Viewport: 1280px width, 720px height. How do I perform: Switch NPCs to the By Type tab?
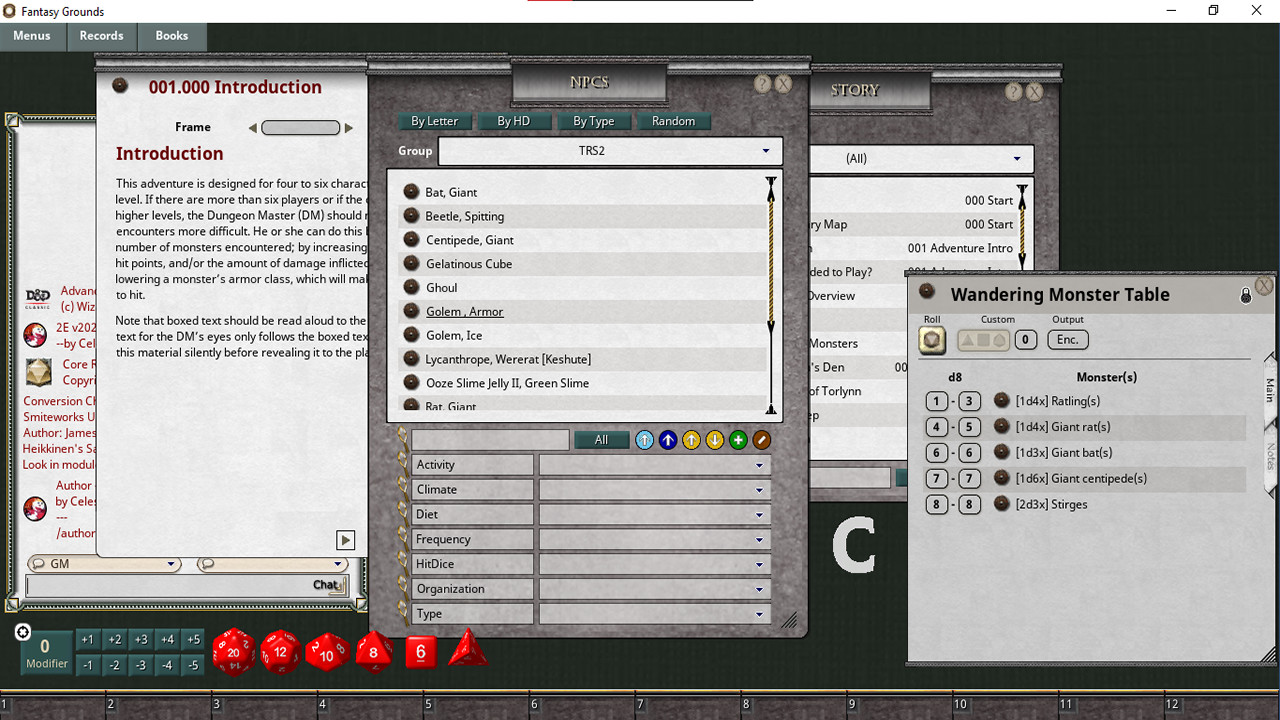pyautogui.click(x=594, y=121)
